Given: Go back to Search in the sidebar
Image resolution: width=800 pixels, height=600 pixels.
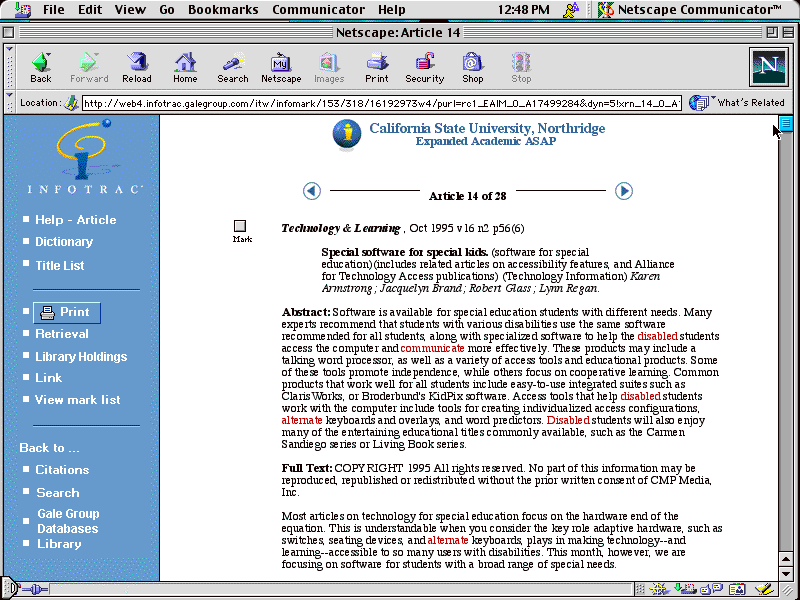Looking at the screenshot, I should pos(58,493).
